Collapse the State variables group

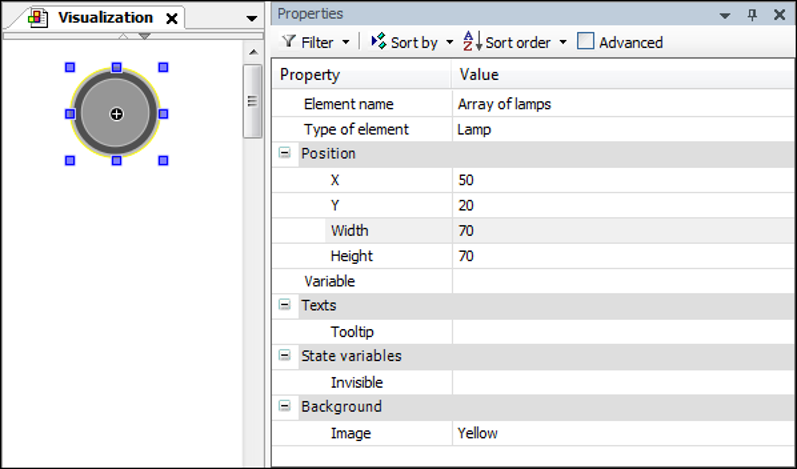[285, 355]
